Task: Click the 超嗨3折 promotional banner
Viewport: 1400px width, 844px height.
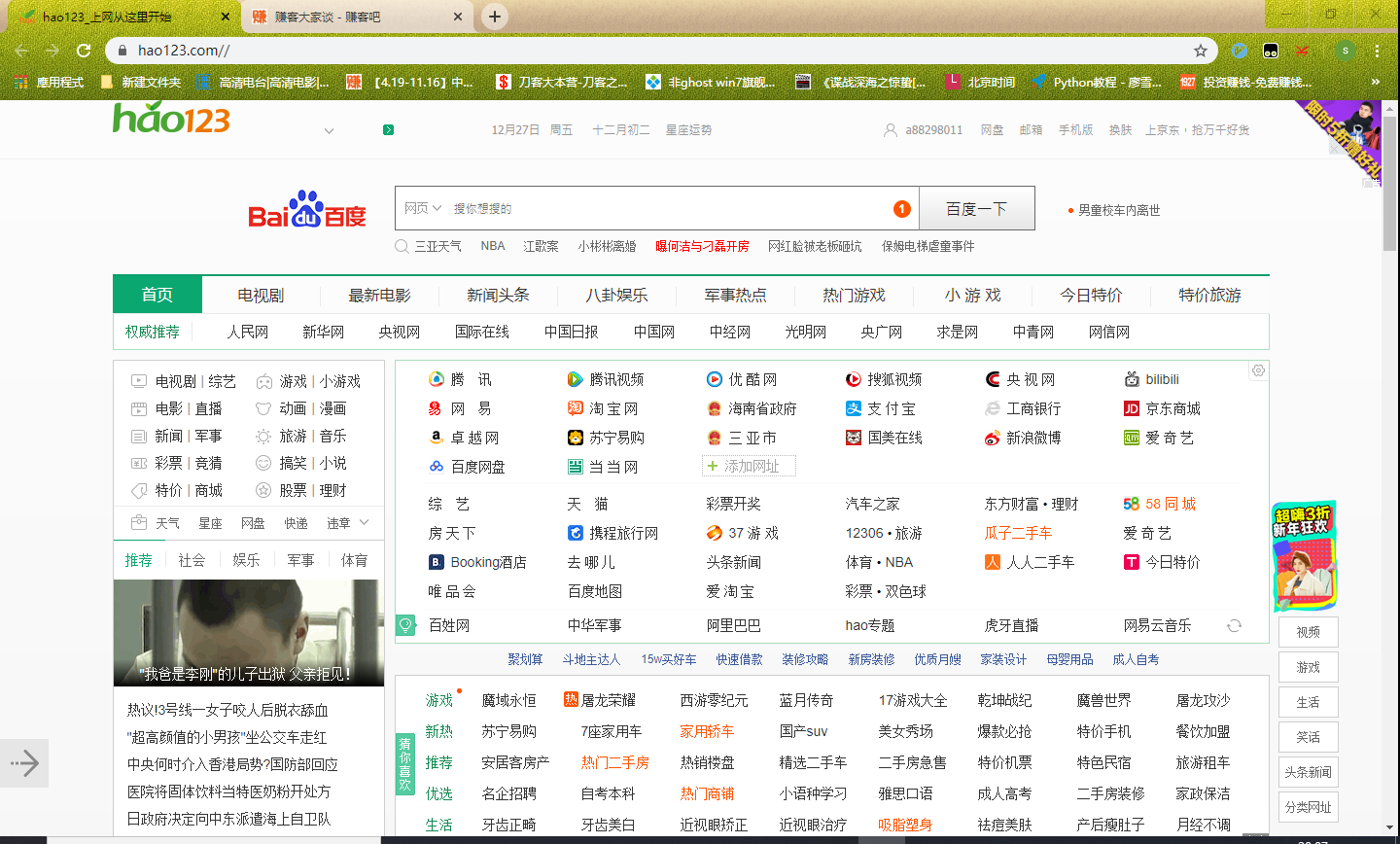Action: click(1305, 557)
